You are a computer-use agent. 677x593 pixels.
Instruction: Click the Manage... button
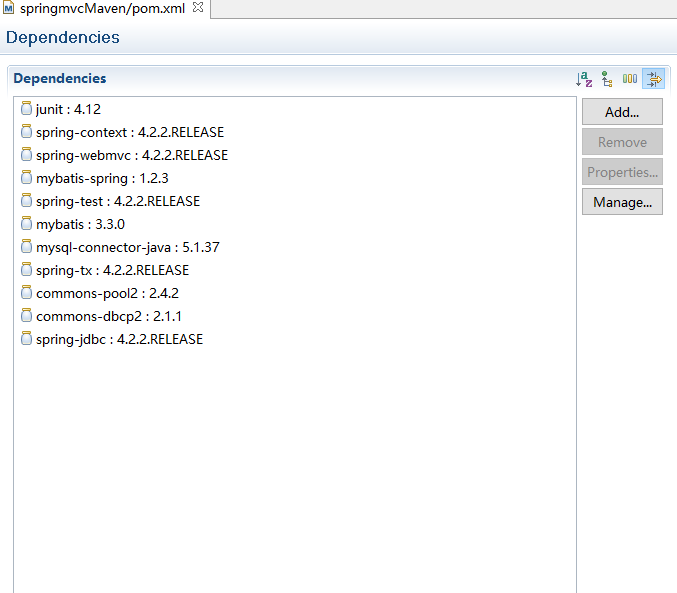pyautogui.click(x=622, y=202)
